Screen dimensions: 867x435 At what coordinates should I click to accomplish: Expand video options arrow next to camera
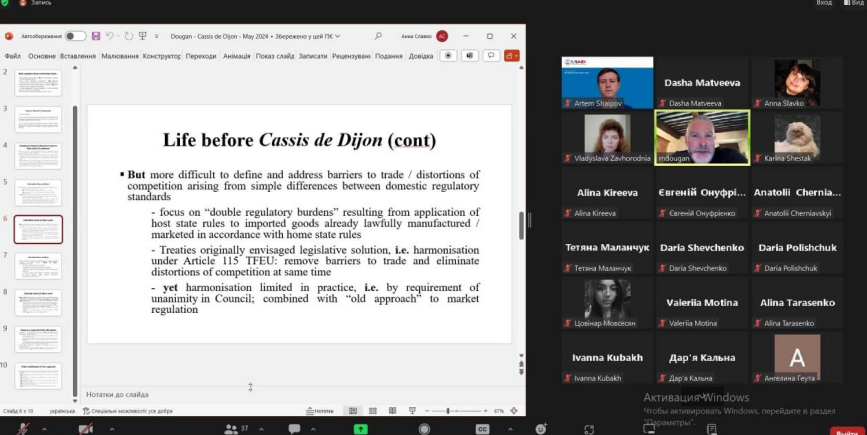coord(112,429)
